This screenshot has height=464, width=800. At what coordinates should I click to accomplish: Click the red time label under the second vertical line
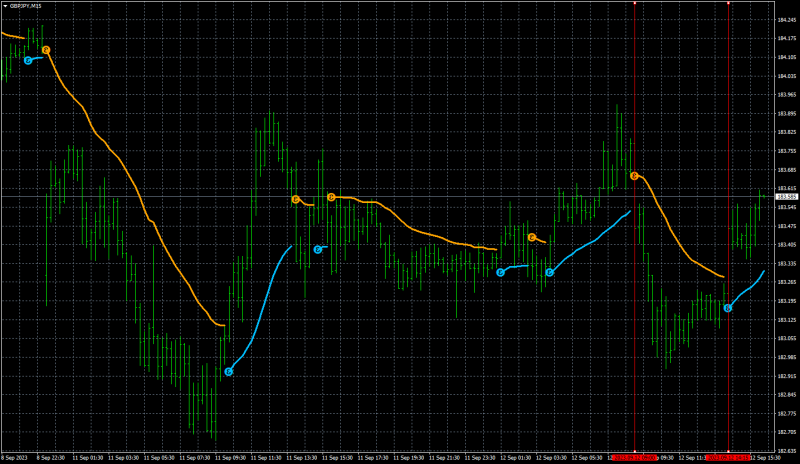click(x=728, y=458)
